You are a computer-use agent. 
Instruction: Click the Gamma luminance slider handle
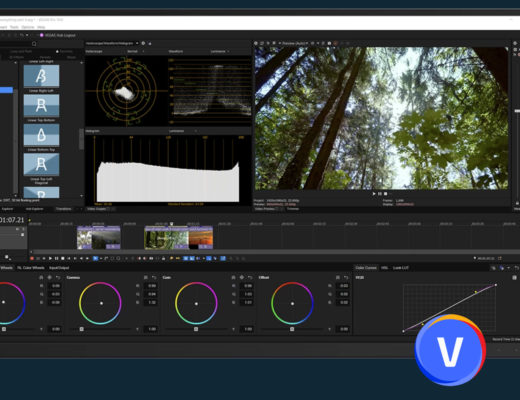[x=81, y=329]
